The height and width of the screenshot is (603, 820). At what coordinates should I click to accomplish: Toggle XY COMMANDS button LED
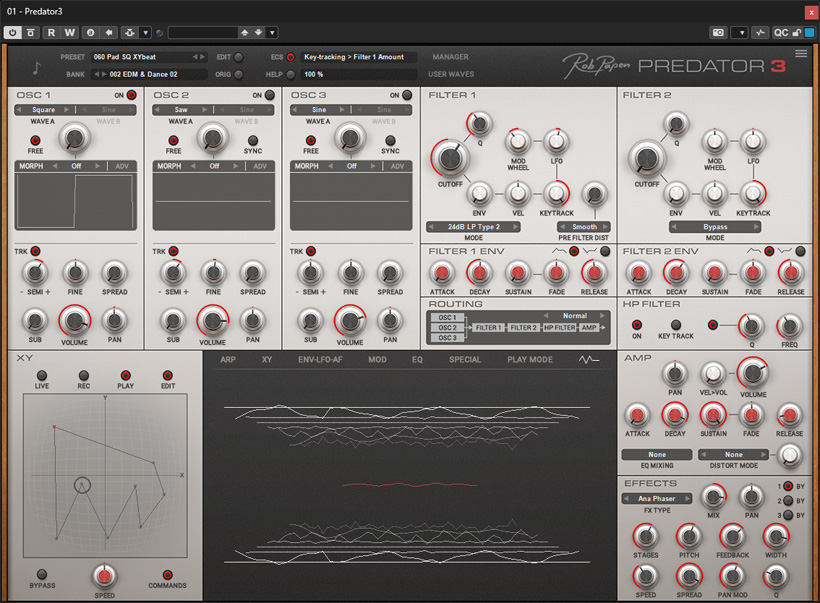coord(167,574)
